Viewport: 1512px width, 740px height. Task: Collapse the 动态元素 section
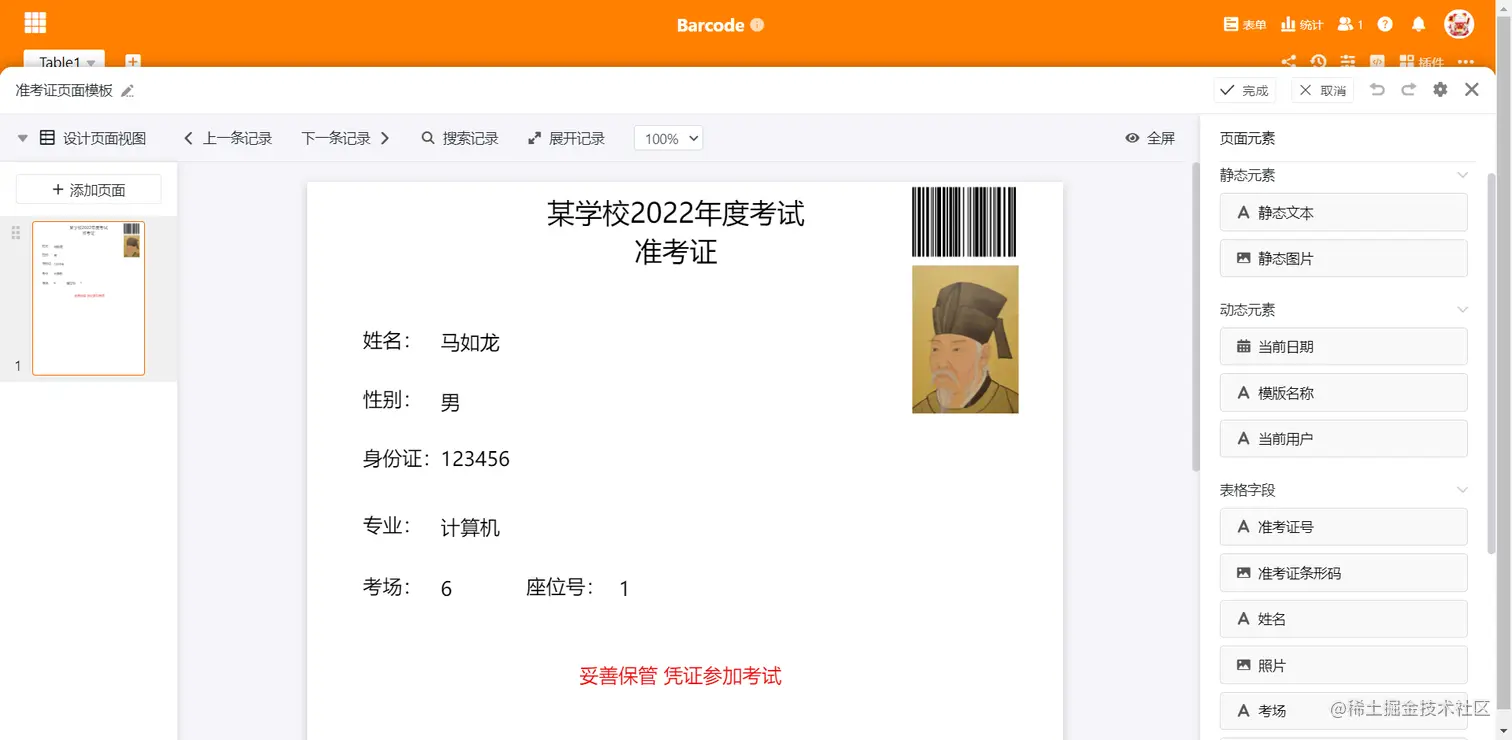pos(1462,310)
